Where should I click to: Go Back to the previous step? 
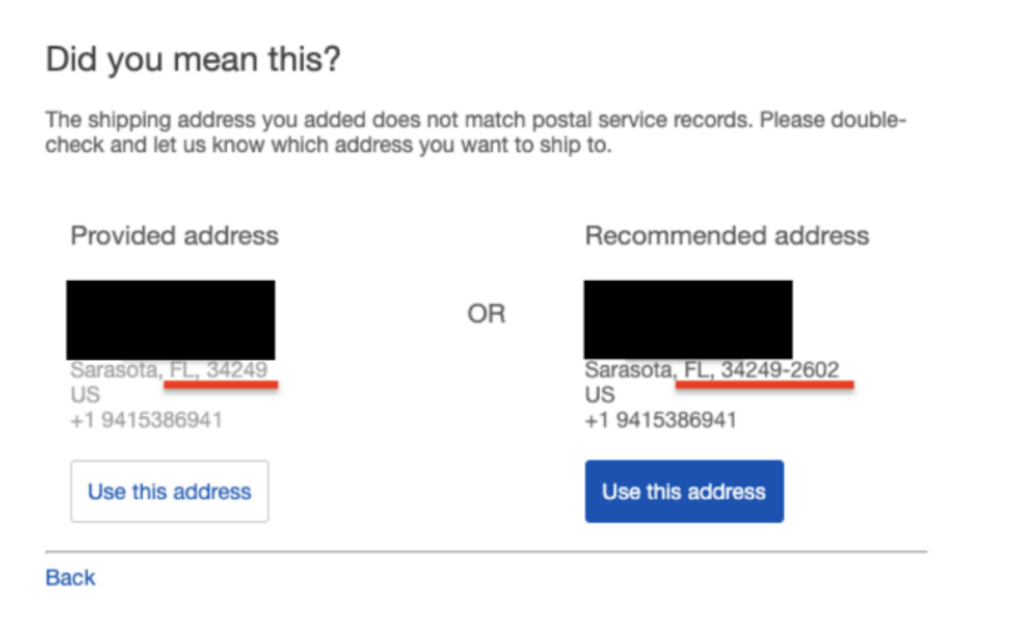point(70,578)
